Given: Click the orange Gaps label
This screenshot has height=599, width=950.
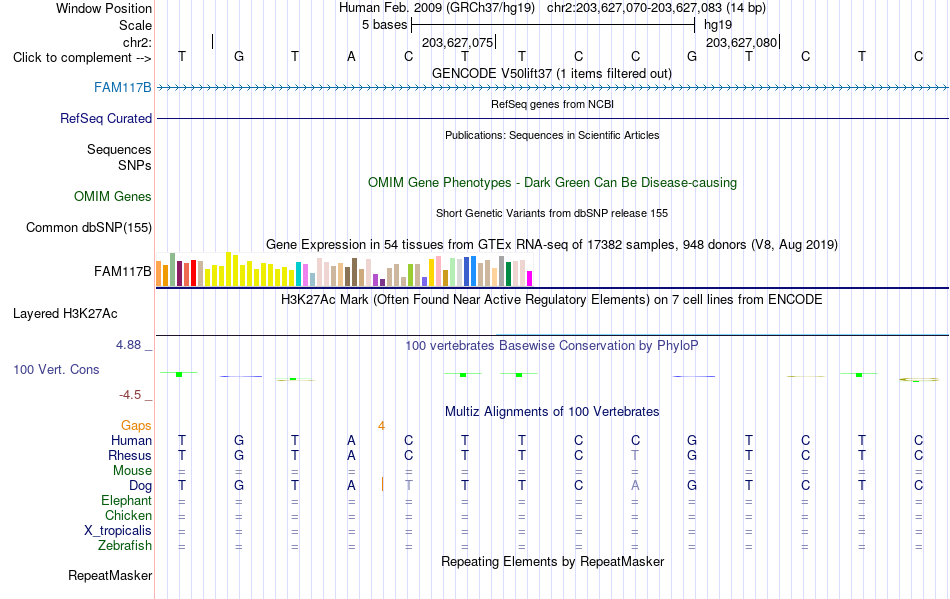Looking at the screenshot, I should pos(136,426).
